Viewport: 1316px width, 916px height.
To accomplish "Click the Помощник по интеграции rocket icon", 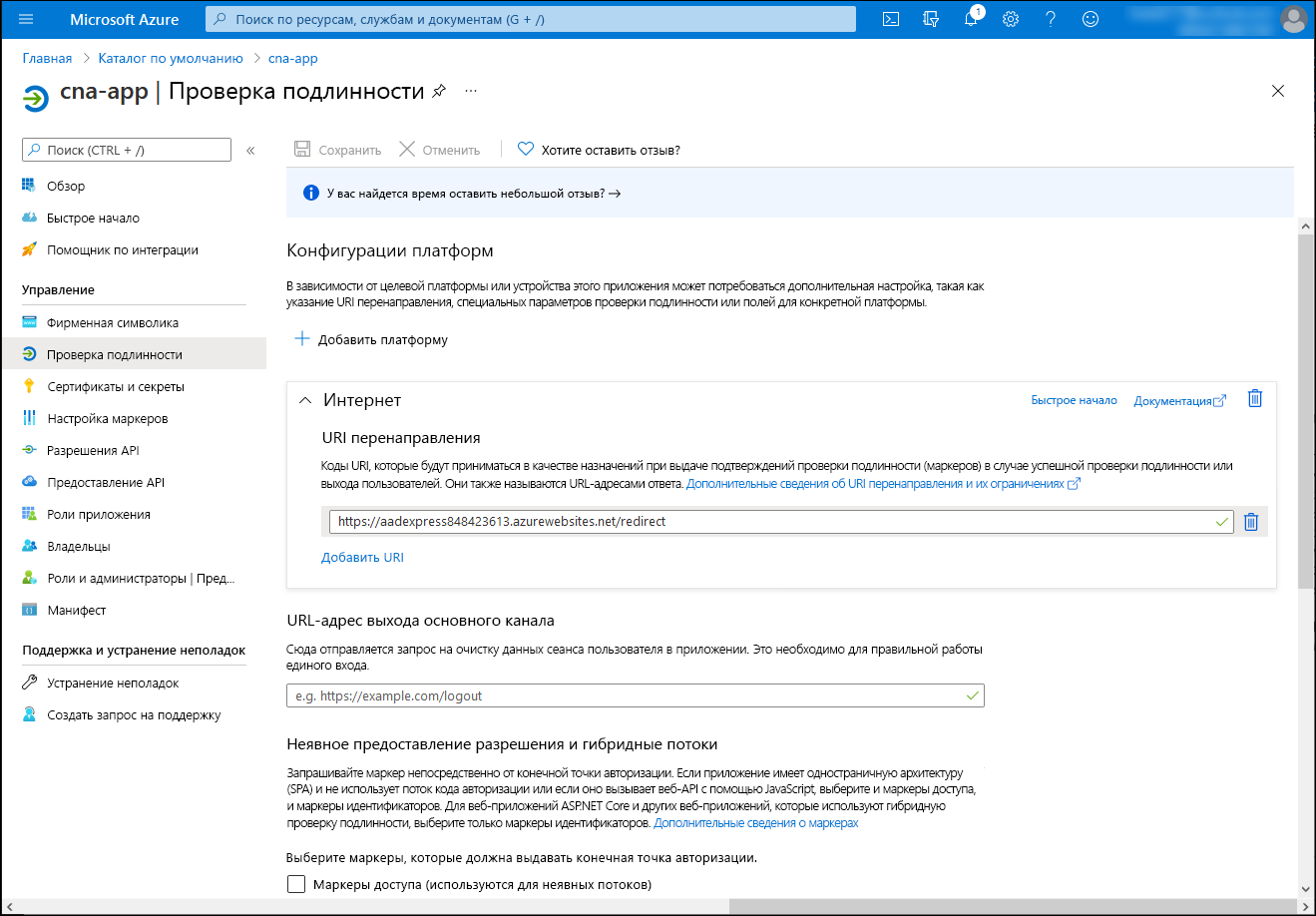I will 29,249.
